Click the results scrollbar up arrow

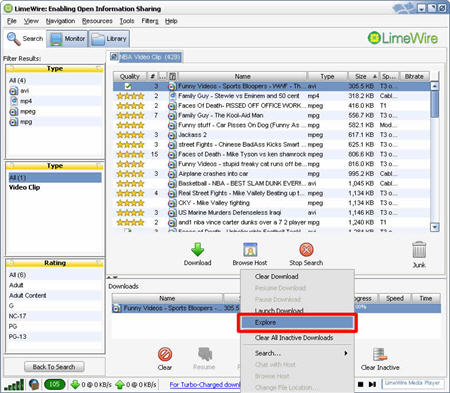coord(434,86)
